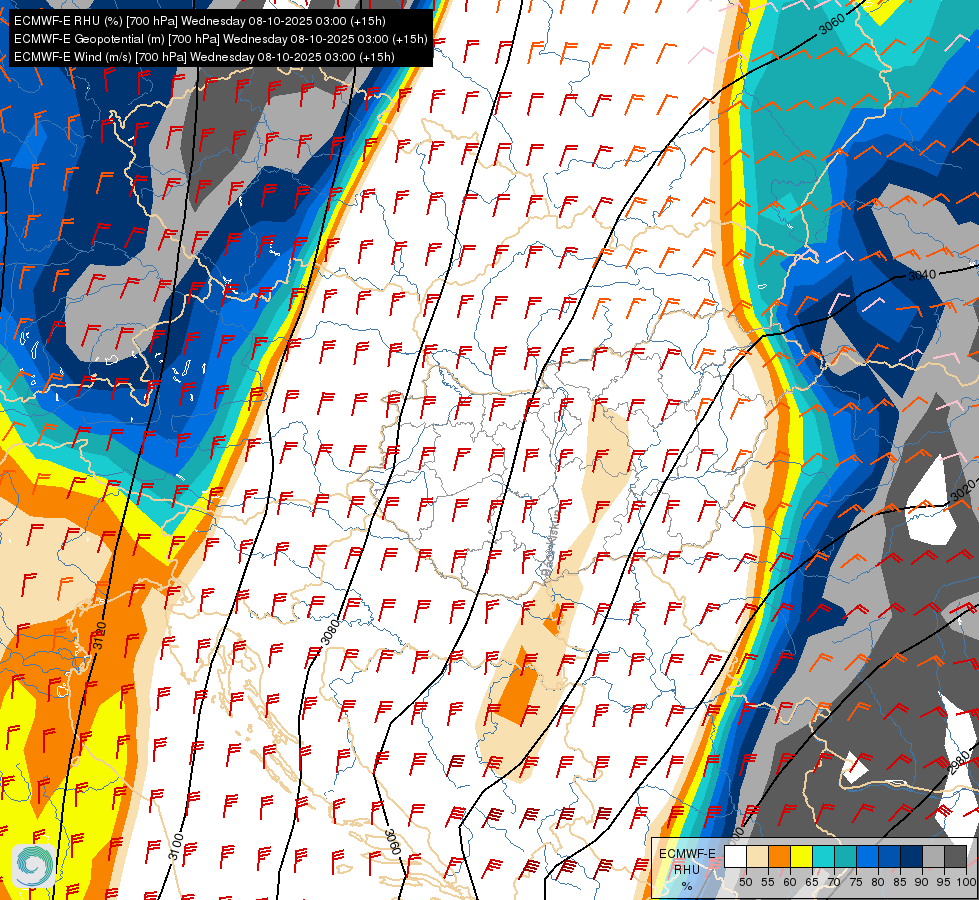
Task: Click the legend tick value 75
Action: (856, 882)
